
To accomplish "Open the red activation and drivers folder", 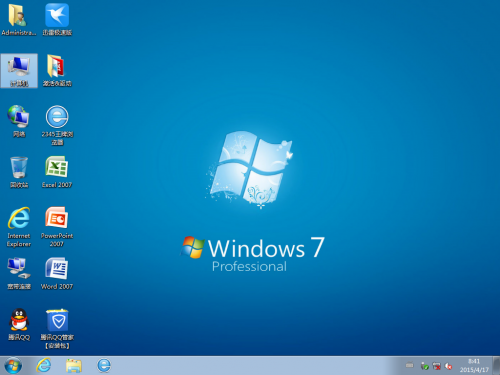I will click(x=57, y=71).
